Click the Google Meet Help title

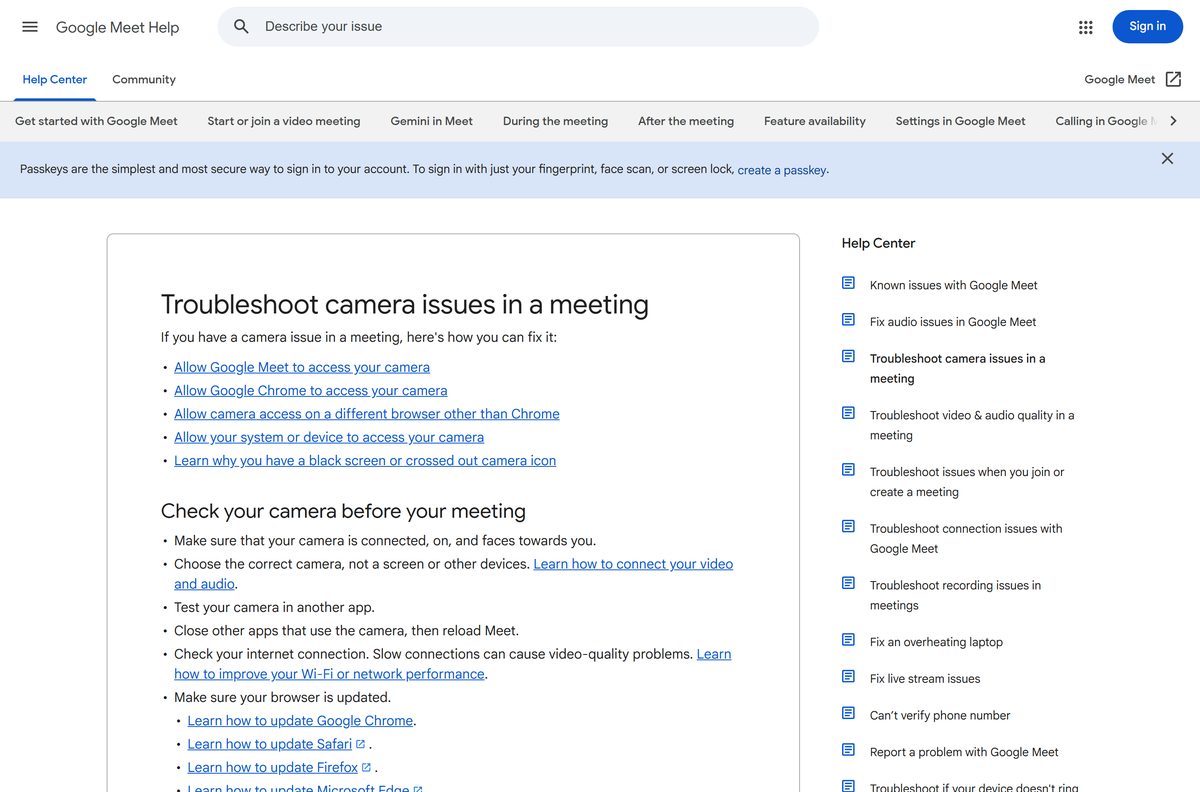(117, 27)
